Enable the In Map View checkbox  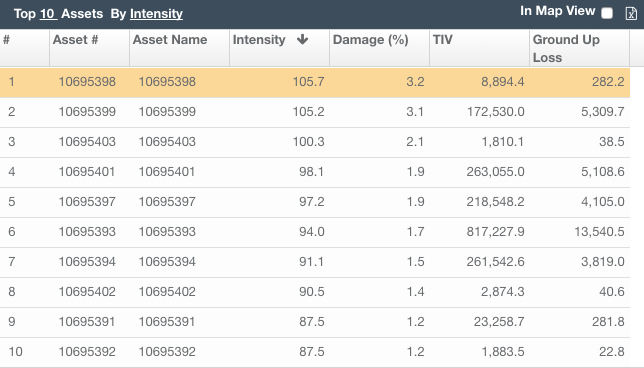607,13
